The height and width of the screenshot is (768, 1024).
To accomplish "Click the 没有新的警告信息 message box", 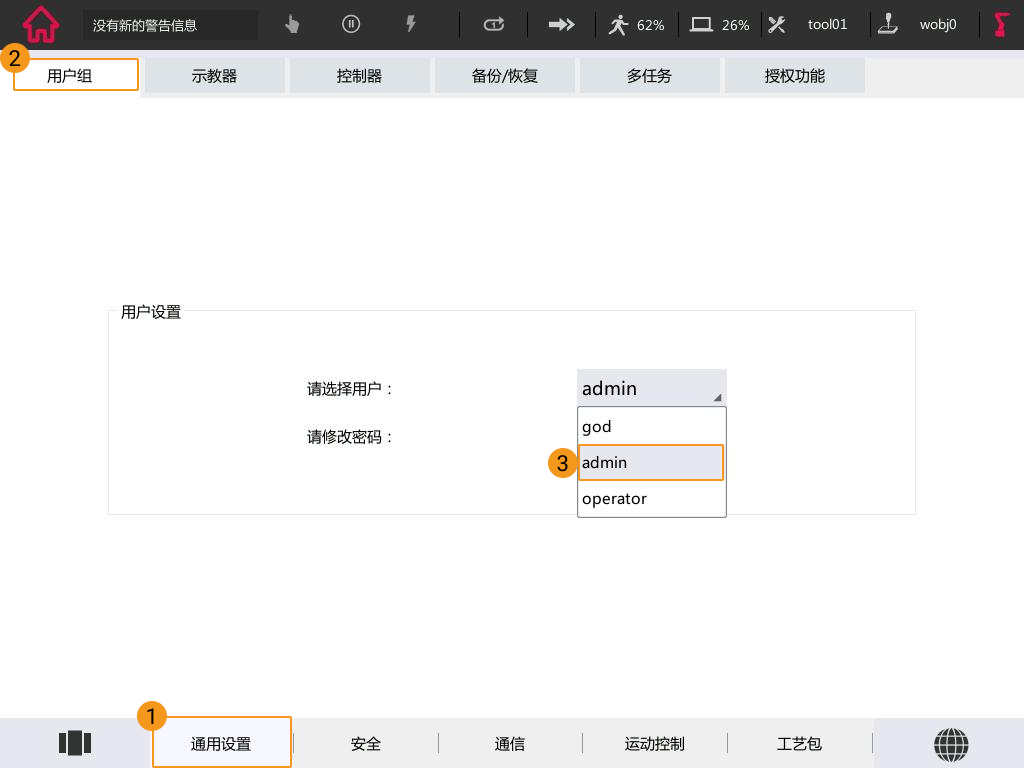I will pyautogui.click(x=170, y=25).
